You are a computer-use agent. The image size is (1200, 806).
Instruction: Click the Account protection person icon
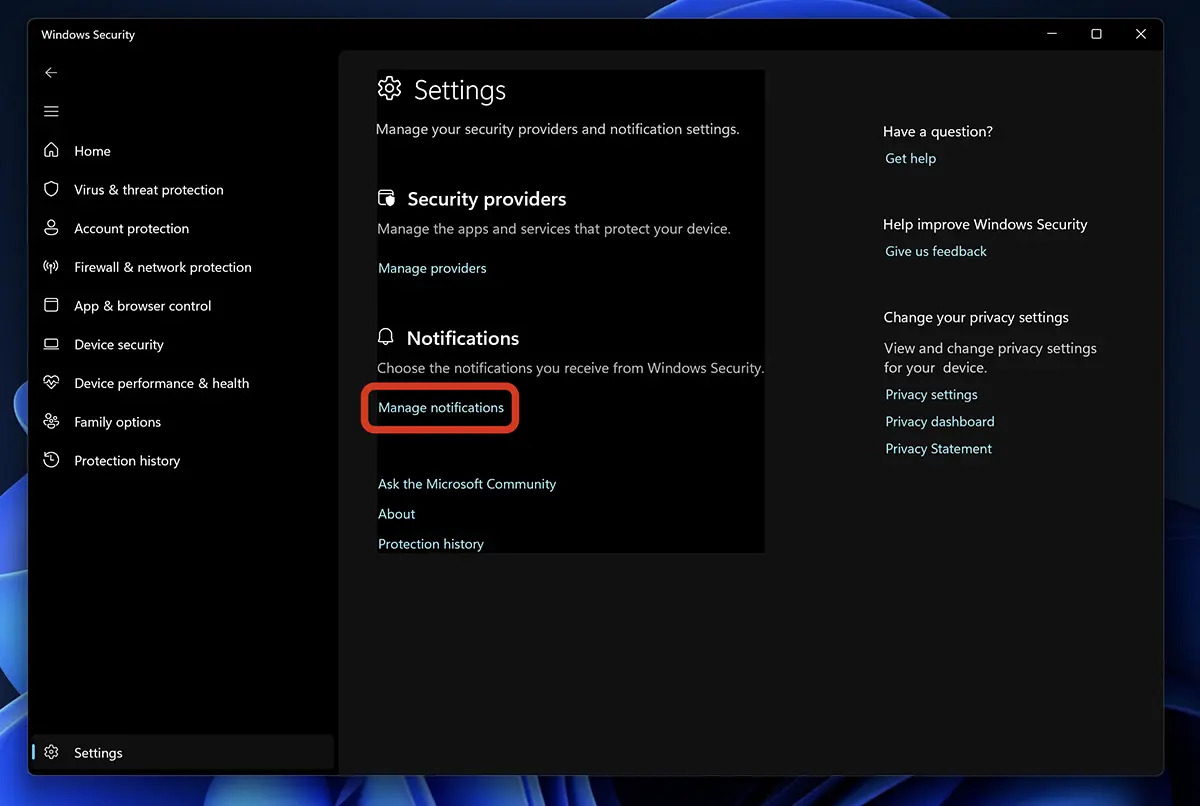click(51, 228)
